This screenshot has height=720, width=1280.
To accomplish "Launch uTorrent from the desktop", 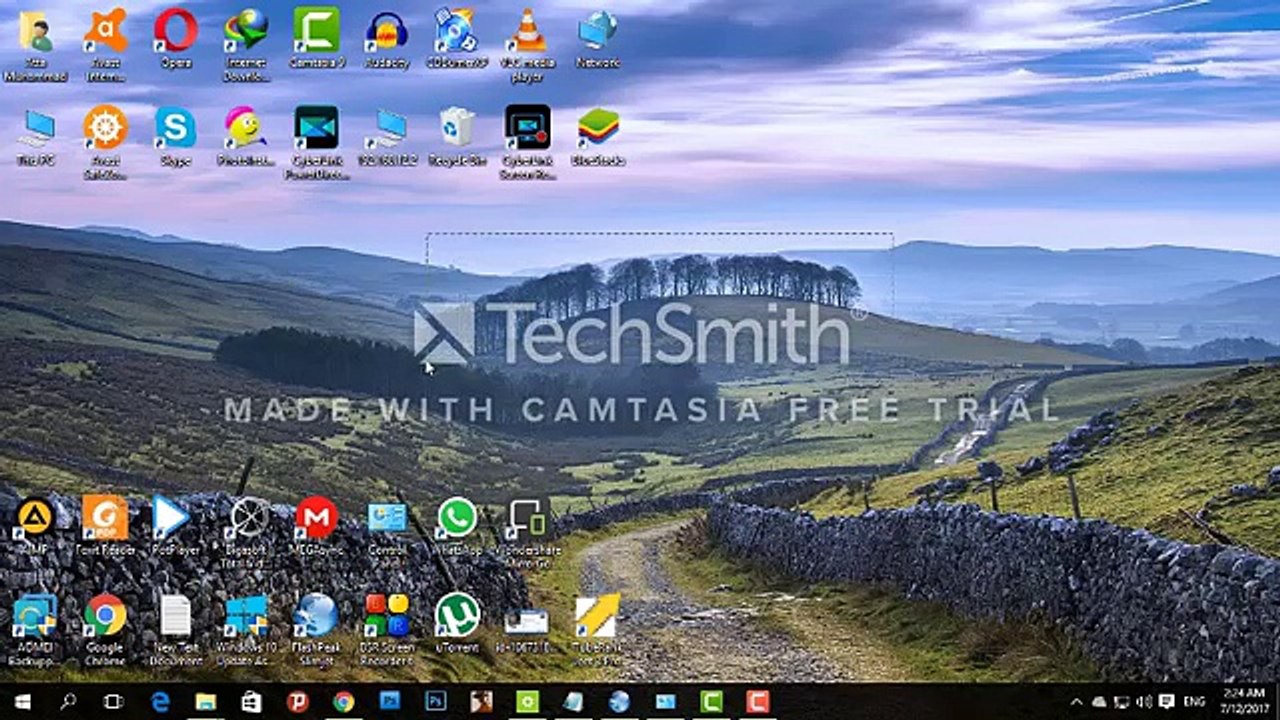I will pos(457,624).
